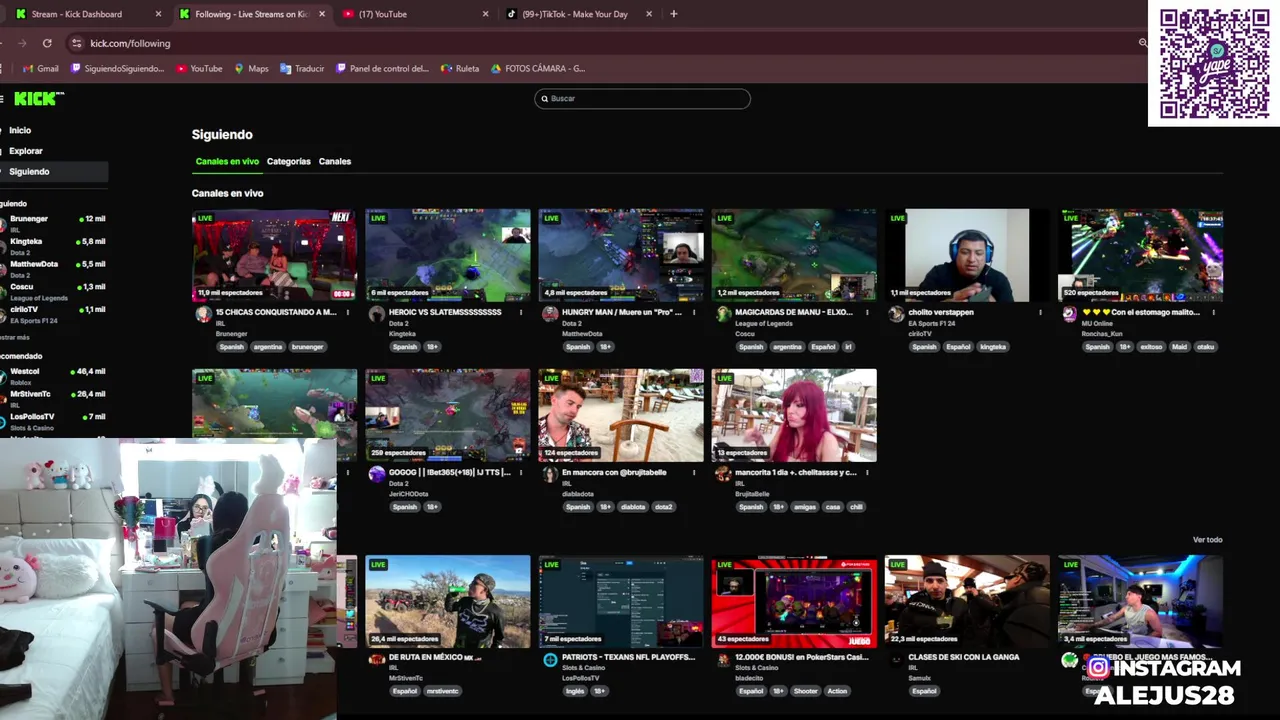Open options menu for HUNGRY MAN stream

(693, 312)
